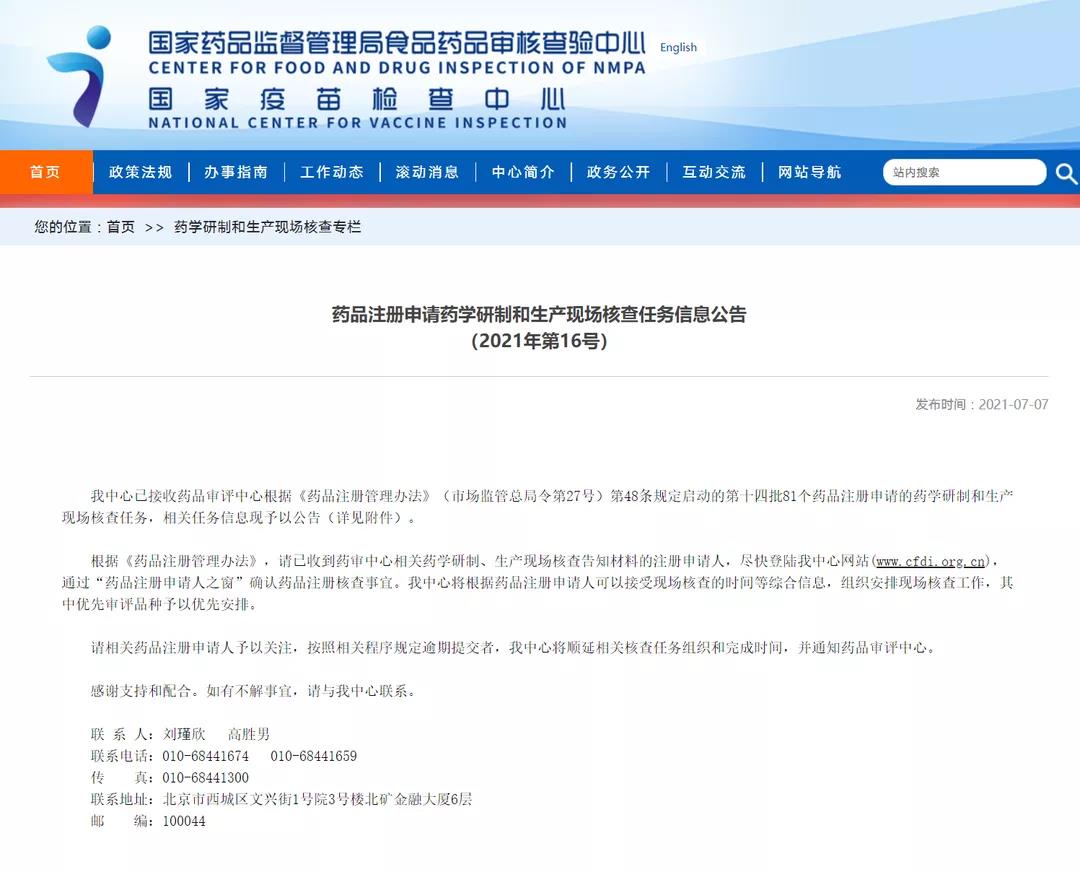Click the NMPA center logo icon

[x=78, y=76]
